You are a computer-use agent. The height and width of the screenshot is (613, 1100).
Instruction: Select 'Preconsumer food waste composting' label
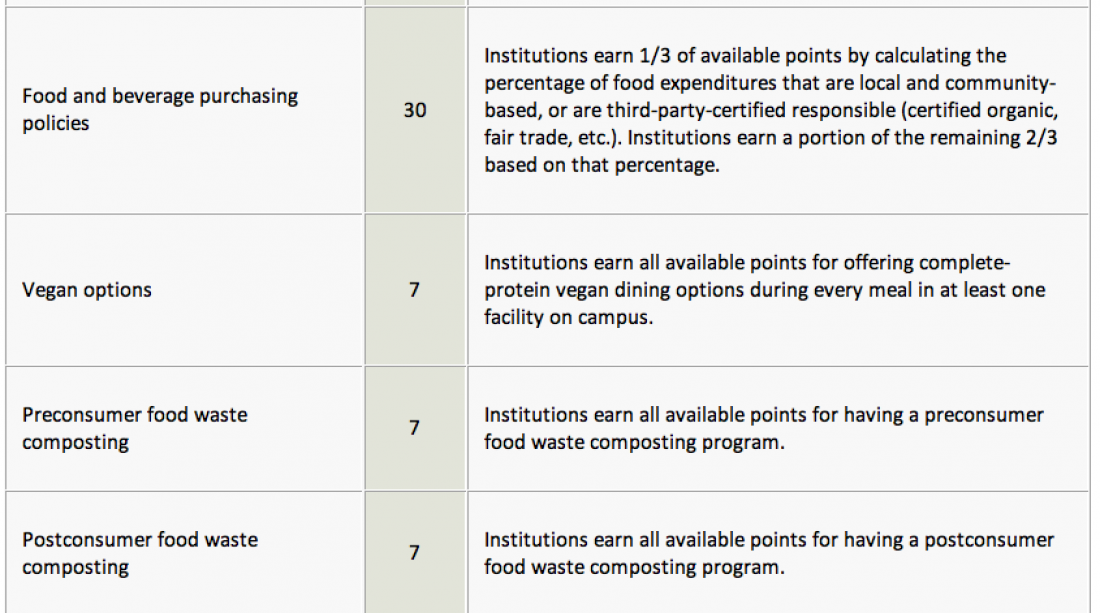pos(135,428)
